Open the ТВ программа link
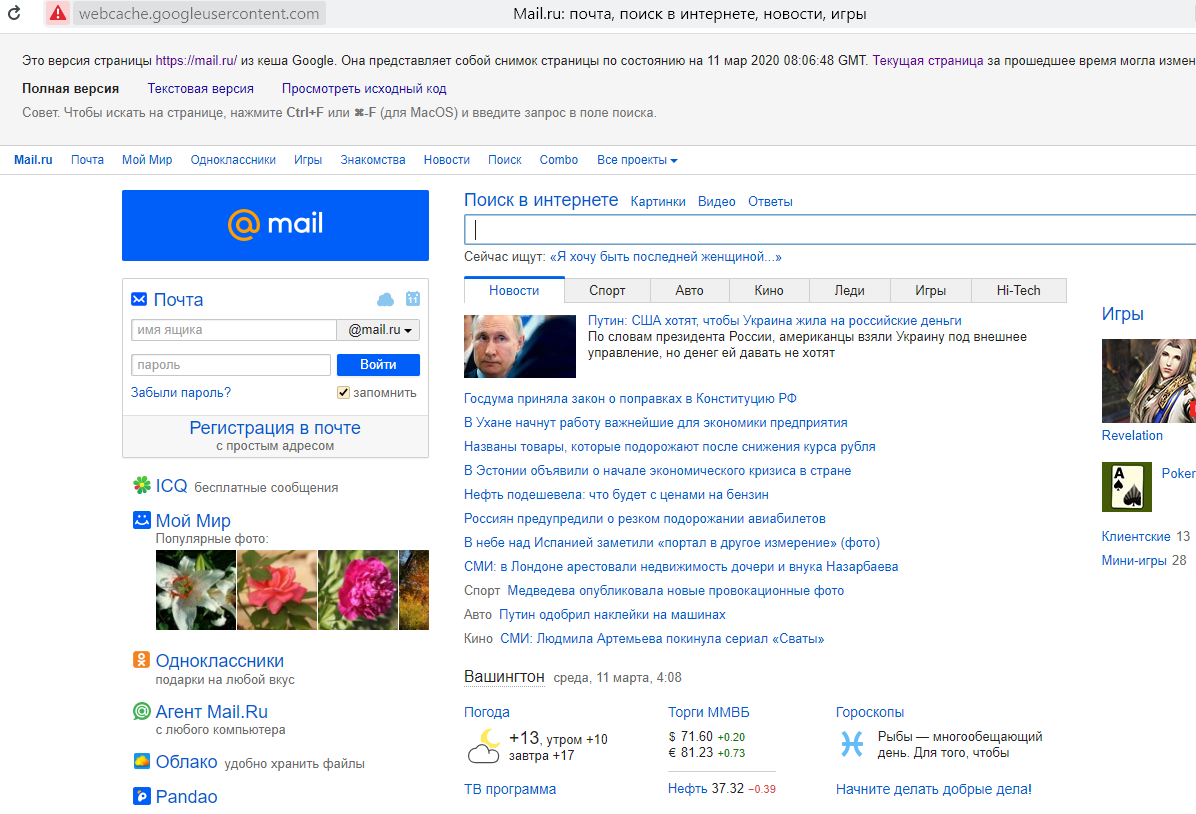Image resolution: width=1196 pixels, height=814 pixels. pyautogui.click(x=510, y=789)
